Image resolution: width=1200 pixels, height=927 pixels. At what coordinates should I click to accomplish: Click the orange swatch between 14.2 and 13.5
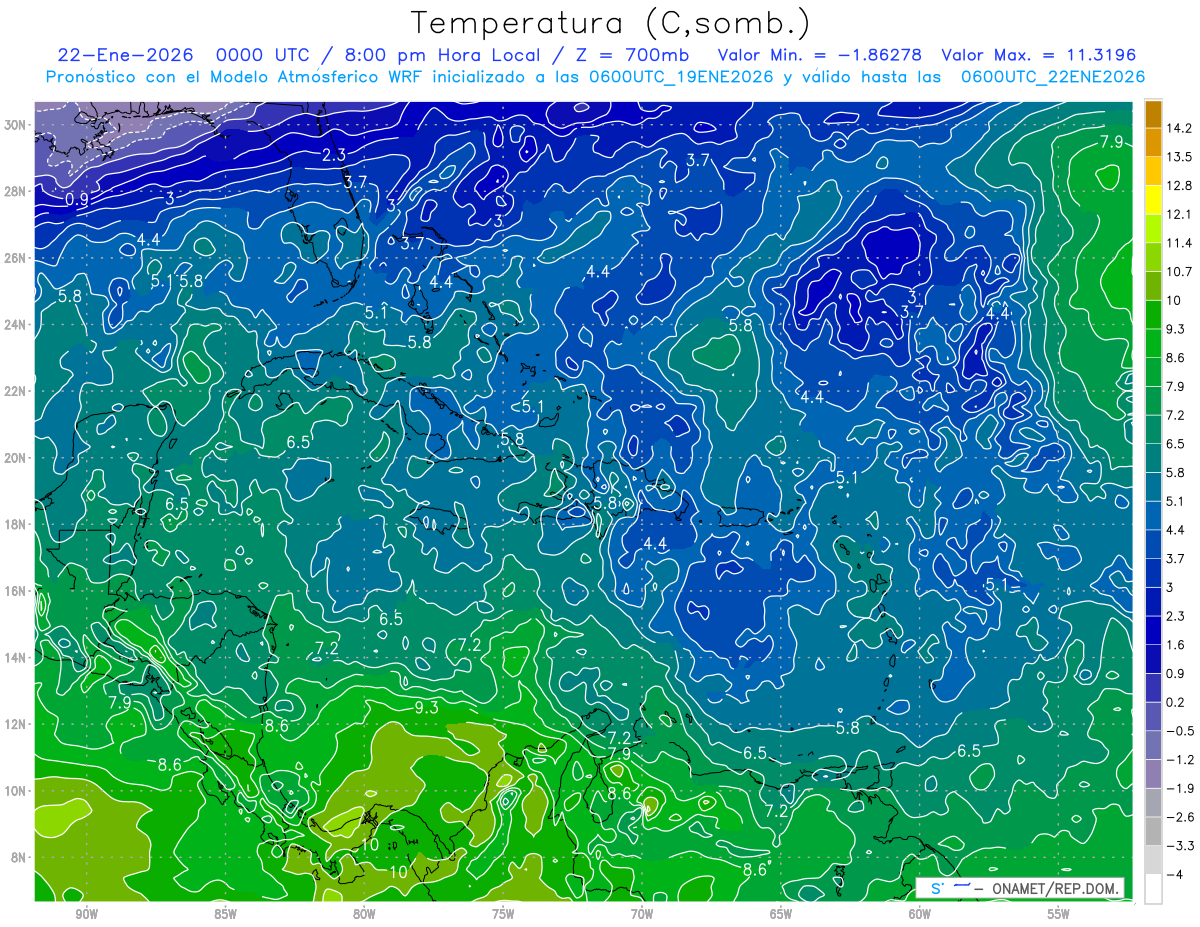tap(1153, 142)
